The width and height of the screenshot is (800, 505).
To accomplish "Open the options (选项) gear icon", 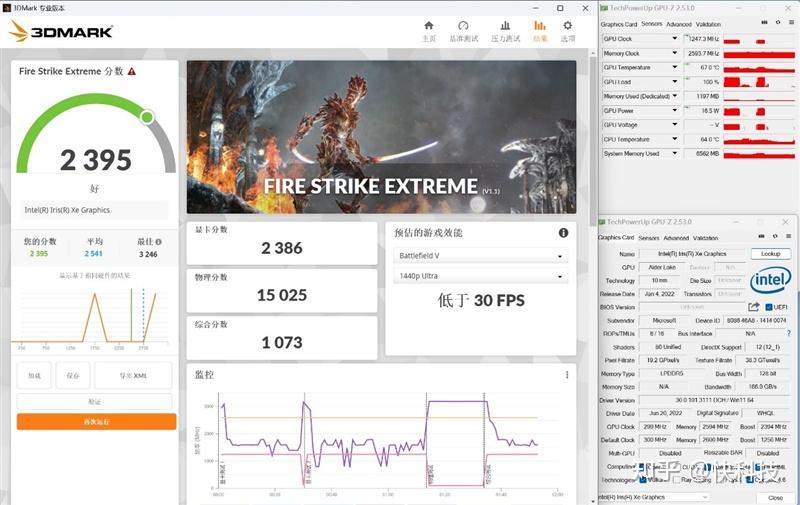I will coord(568,27).
